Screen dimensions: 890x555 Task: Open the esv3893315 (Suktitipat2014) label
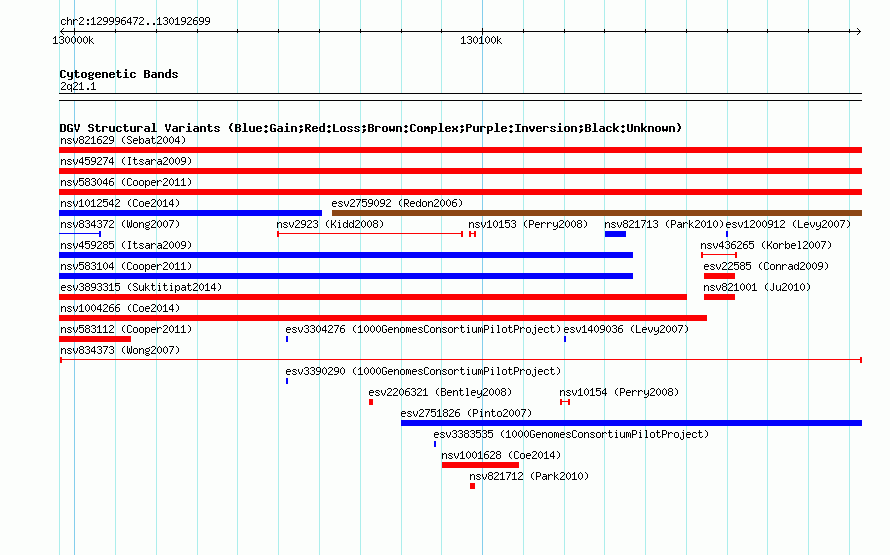pos(141,287)
